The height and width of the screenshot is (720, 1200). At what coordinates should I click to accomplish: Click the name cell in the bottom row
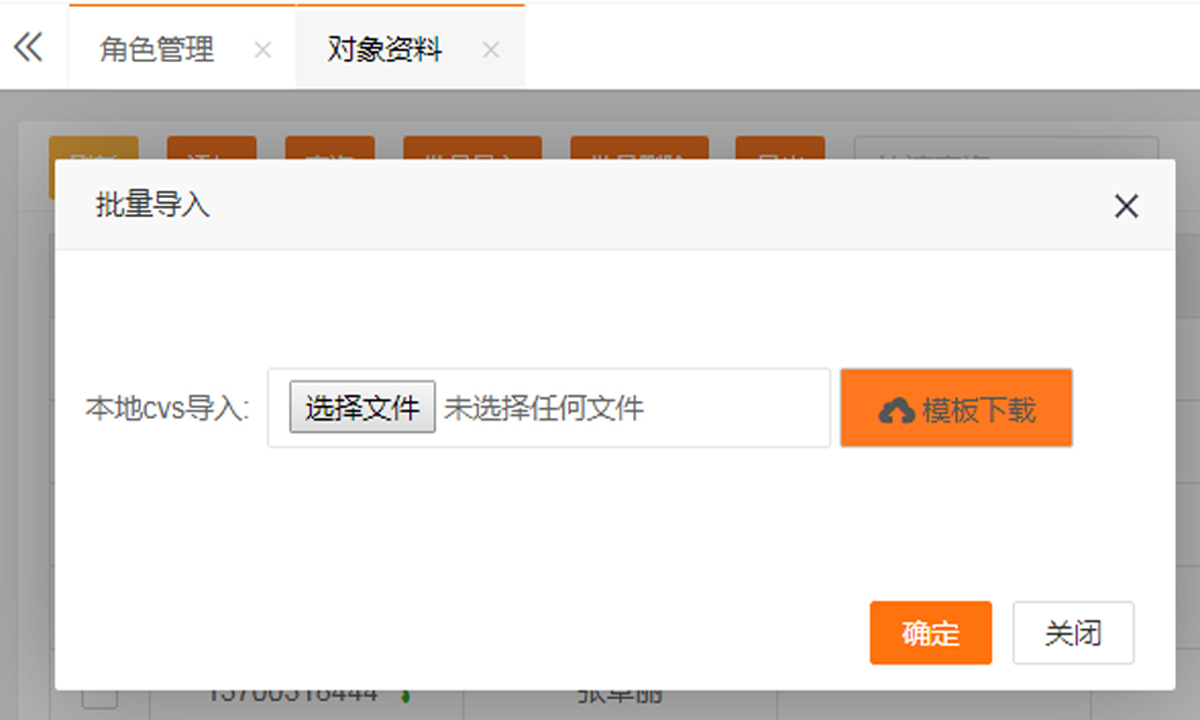click(620, 696)
